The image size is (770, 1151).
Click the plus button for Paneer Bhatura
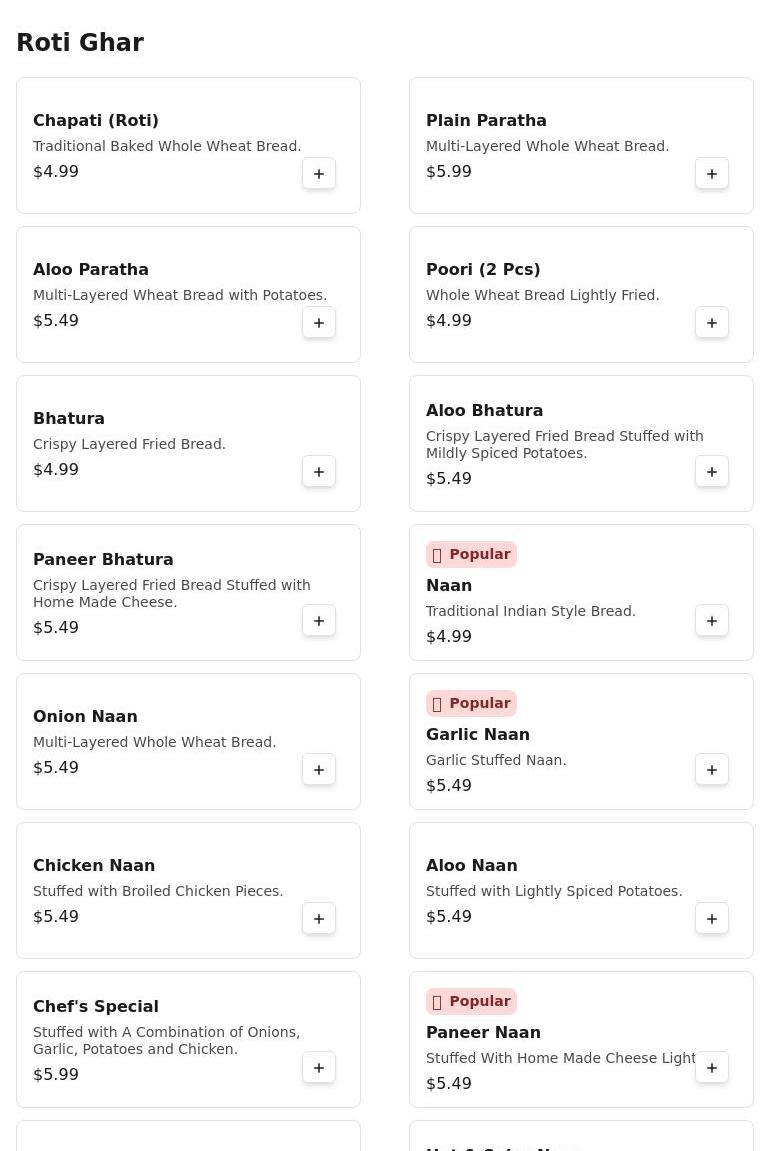point(319,621)
